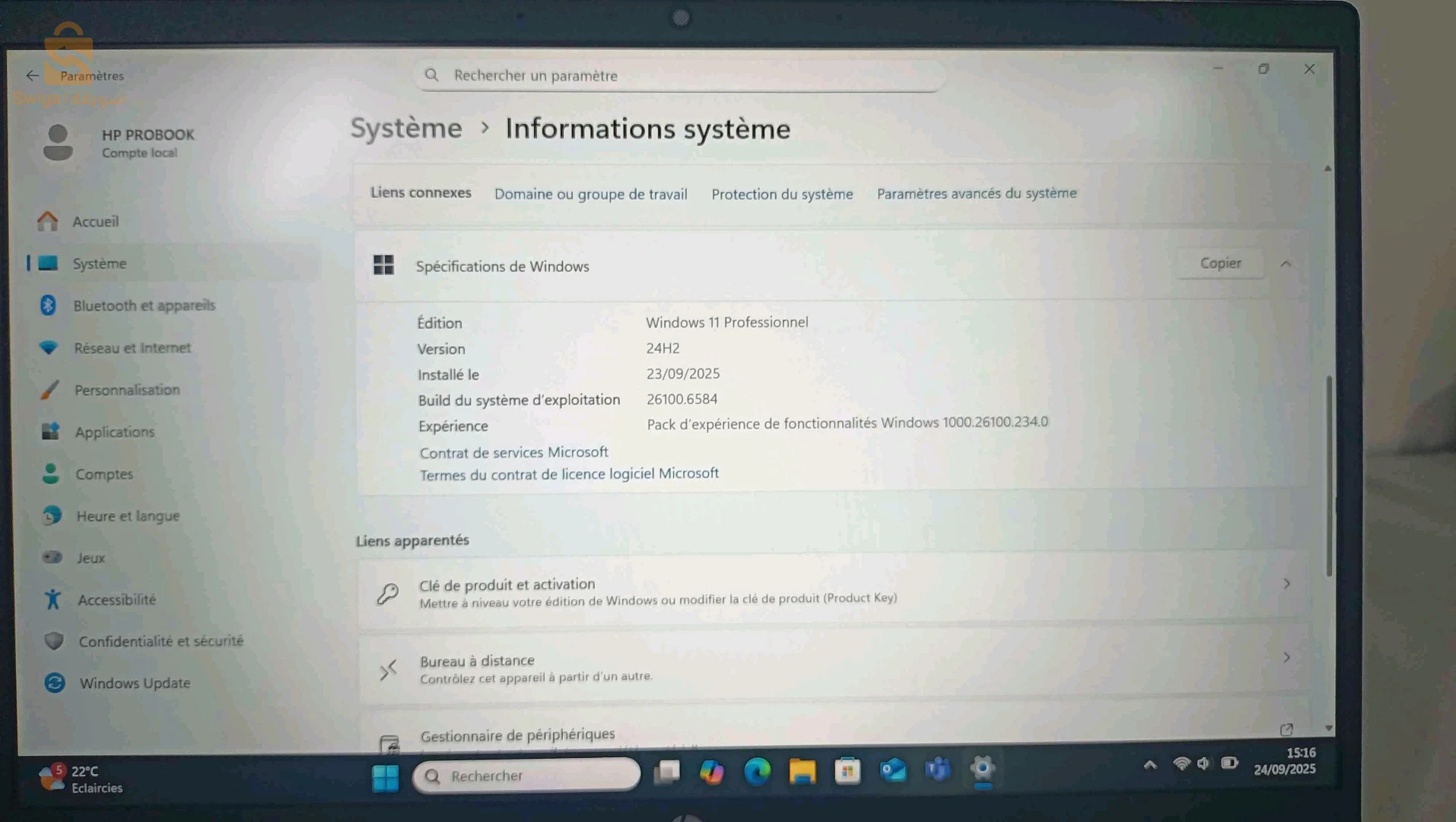The width and height of the screenshot is (1456, 822).
Task: Select Réseau et Internet in the sidebar
Action: (132, 348)
